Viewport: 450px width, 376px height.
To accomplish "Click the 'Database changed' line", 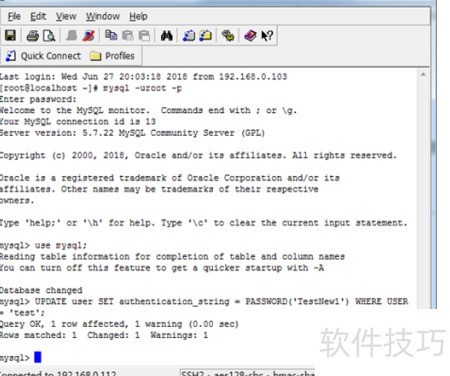I will (41, 290).
